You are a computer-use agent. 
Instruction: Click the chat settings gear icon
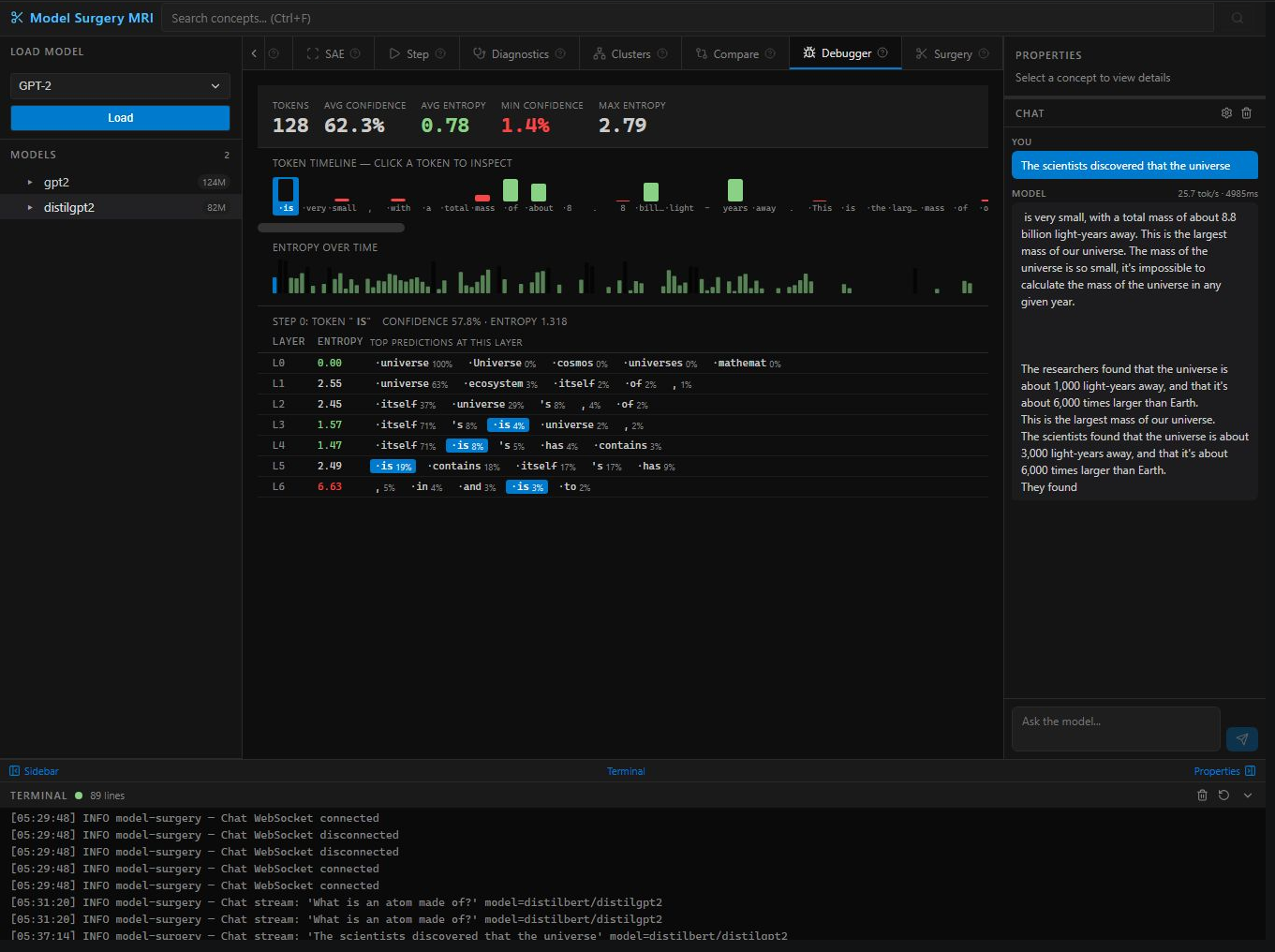pos(1226,113)
